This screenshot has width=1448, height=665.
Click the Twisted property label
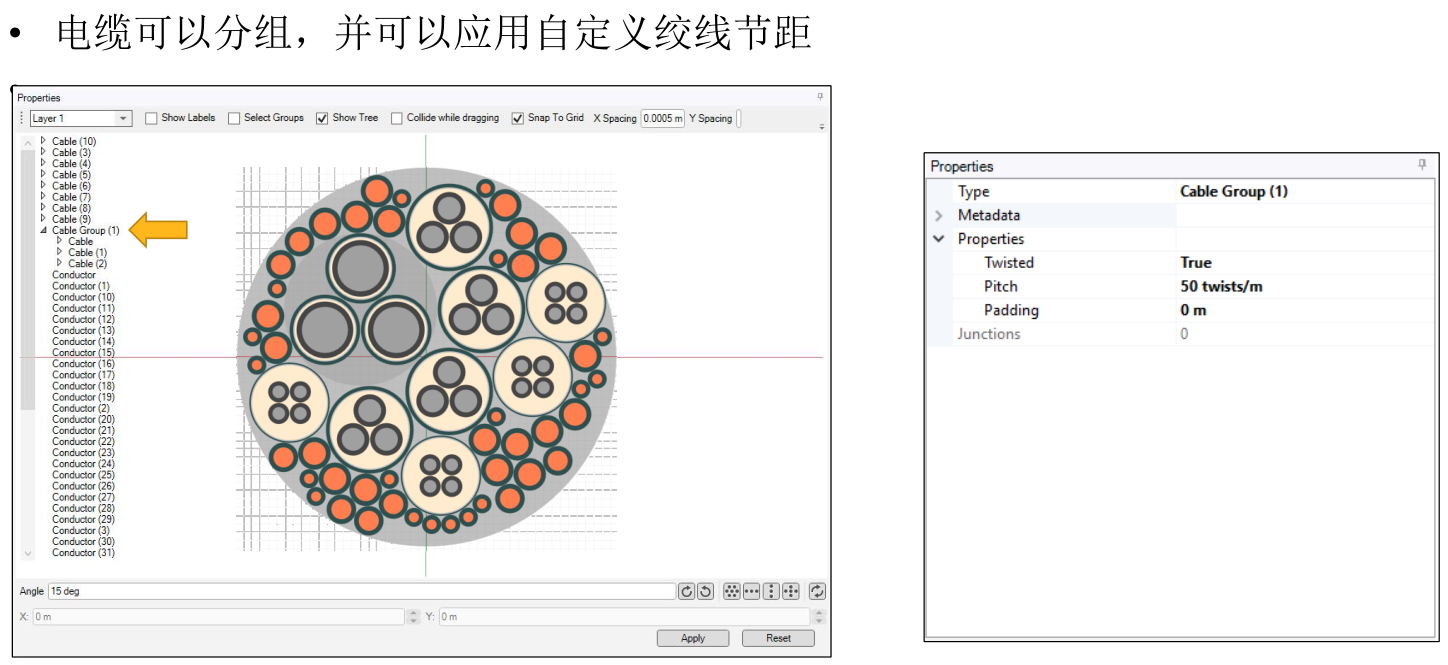(x=1009, y=262)
